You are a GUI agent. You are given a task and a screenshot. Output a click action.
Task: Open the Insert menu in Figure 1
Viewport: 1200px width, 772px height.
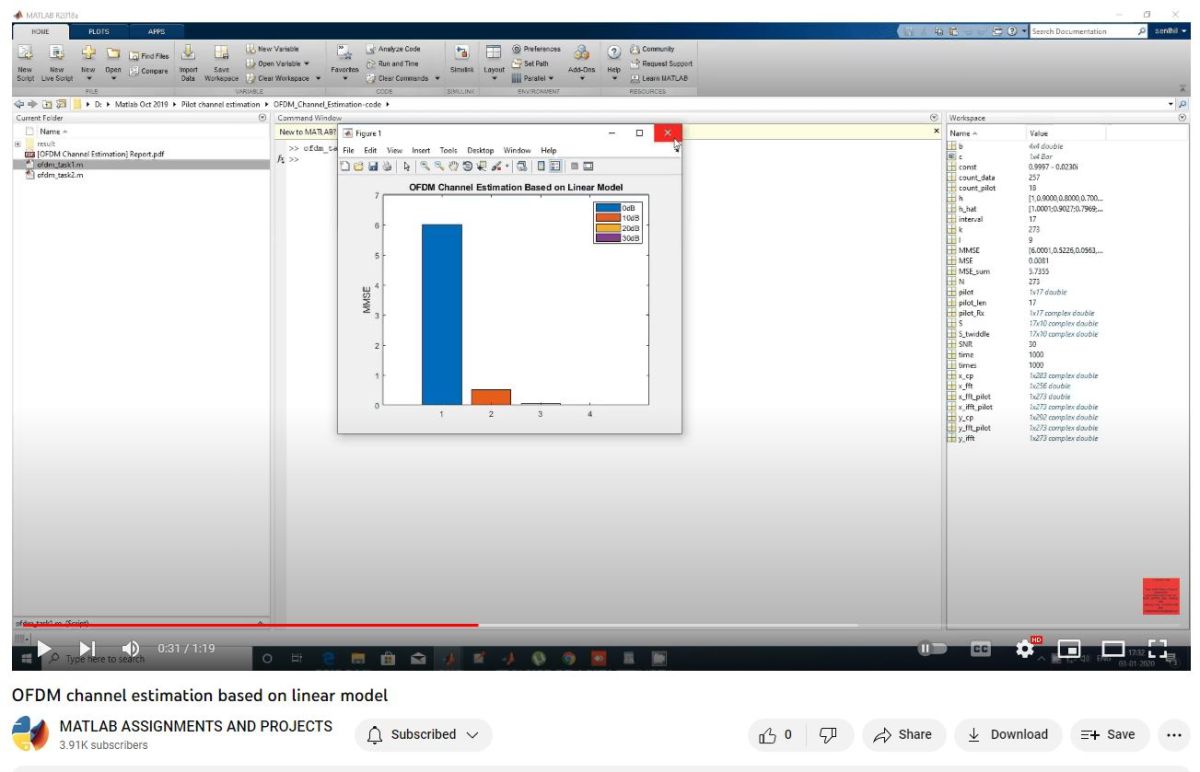tap(421, 150)
